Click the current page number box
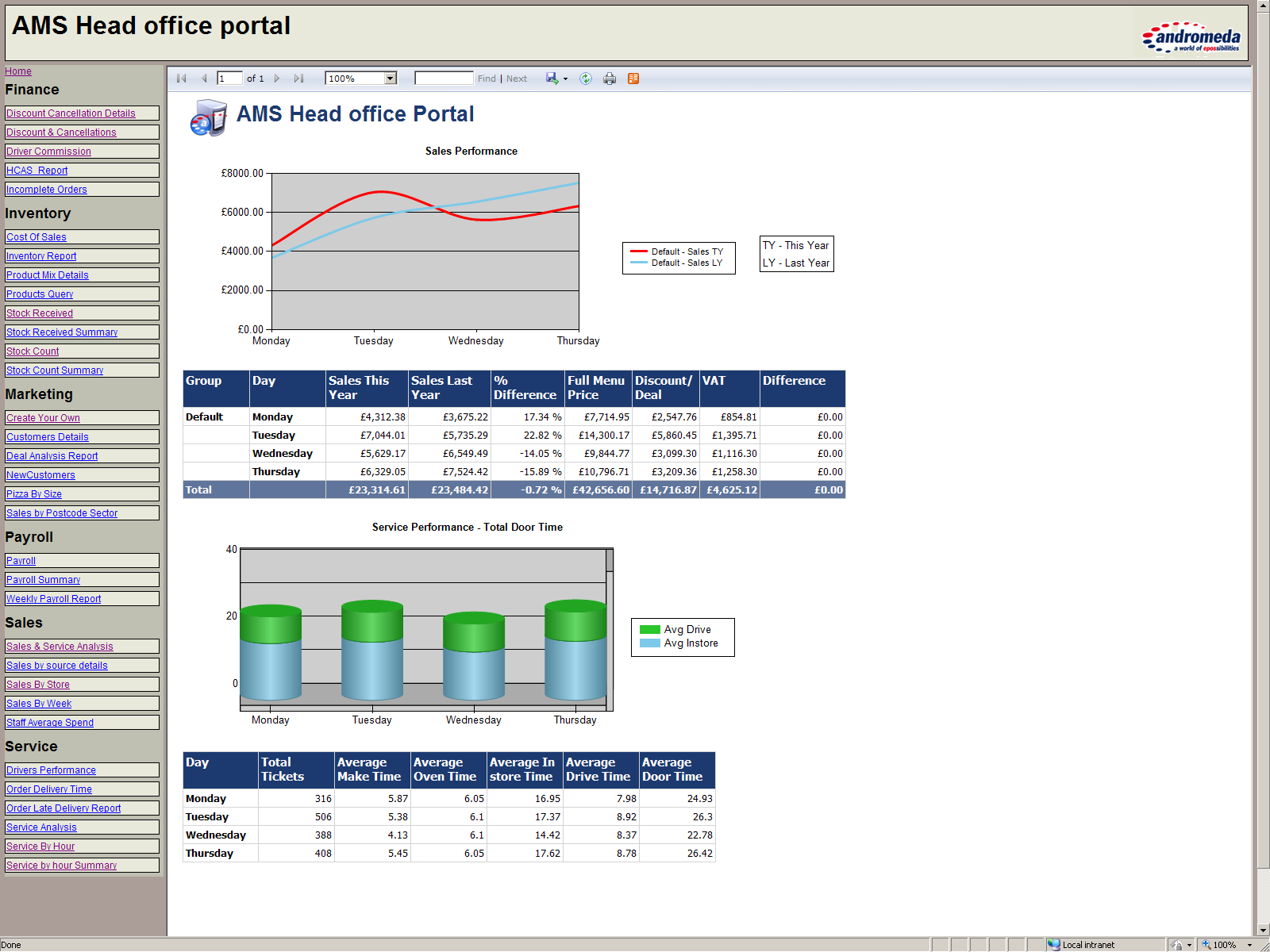 pos(229,79)
